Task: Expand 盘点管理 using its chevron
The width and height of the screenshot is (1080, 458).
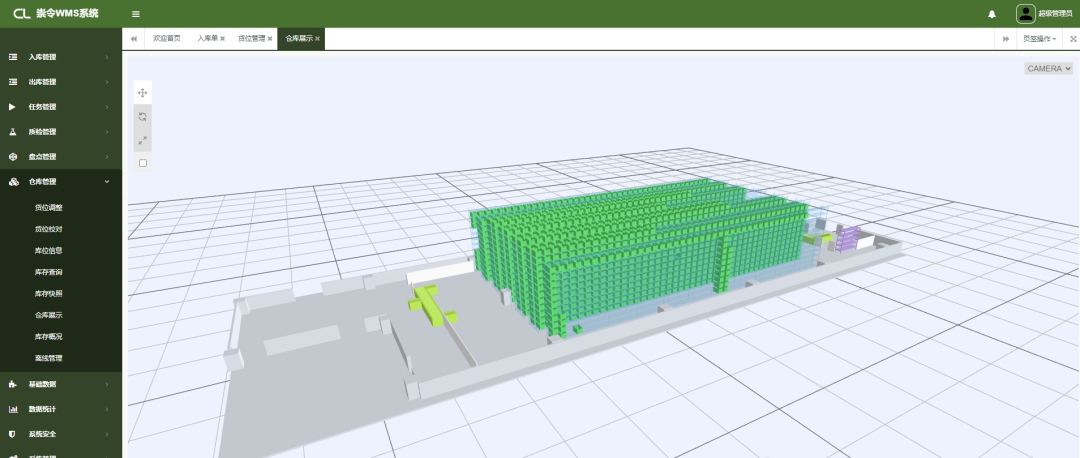Action: coord(107,156)
